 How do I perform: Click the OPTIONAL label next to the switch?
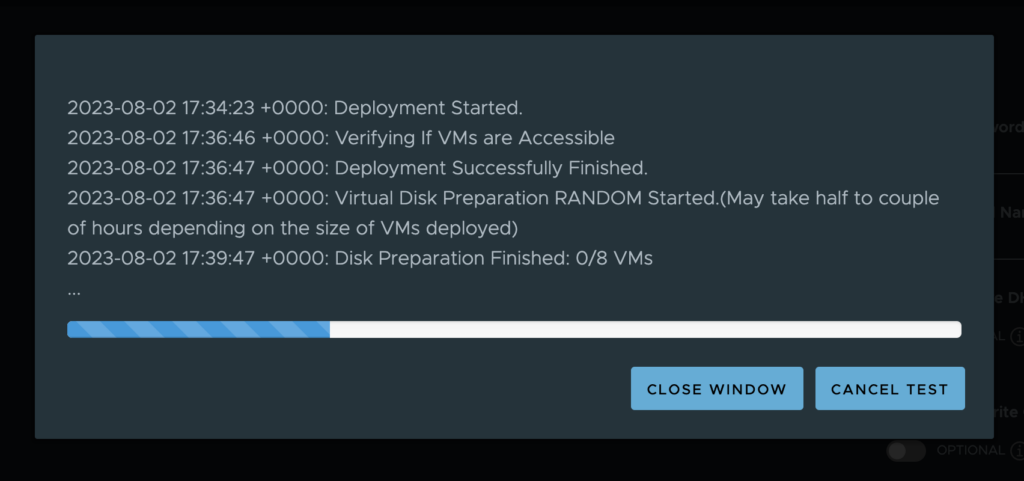pos(970,450)
